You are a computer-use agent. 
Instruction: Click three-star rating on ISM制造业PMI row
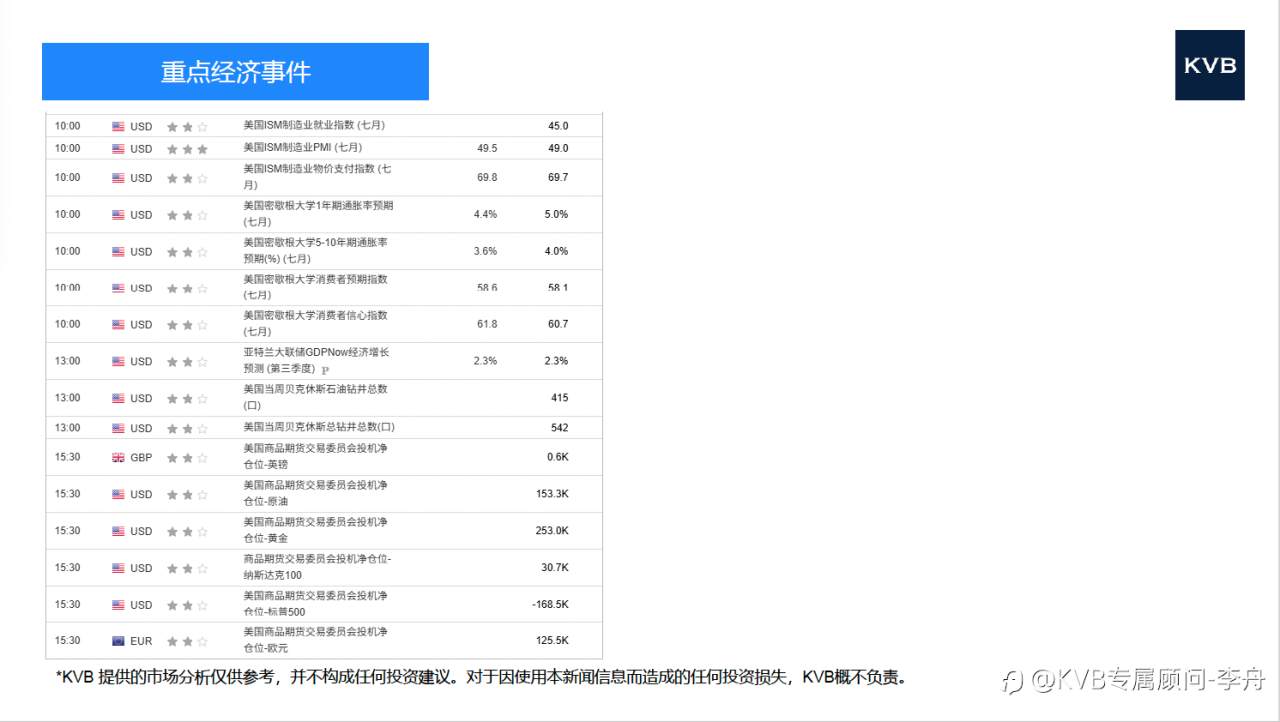[187, 149]
